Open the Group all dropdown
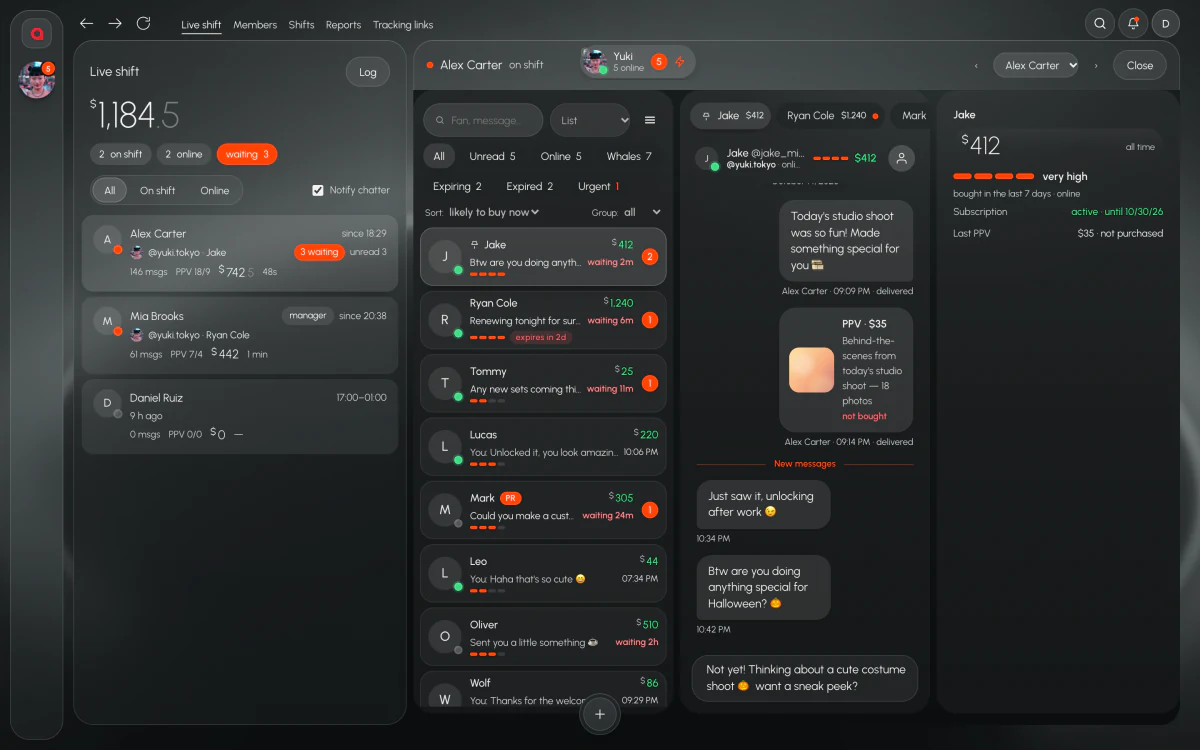 coord(642,212)
